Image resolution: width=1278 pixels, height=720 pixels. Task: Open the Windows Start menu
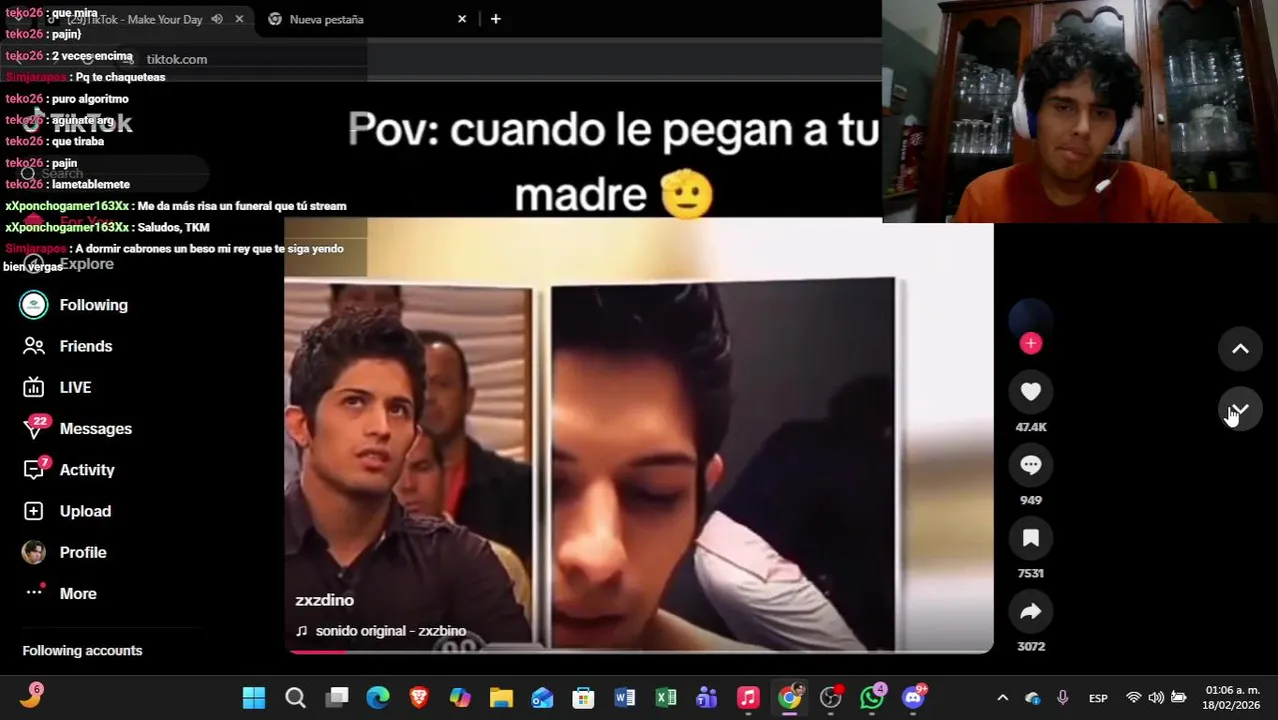pos(254,698)
